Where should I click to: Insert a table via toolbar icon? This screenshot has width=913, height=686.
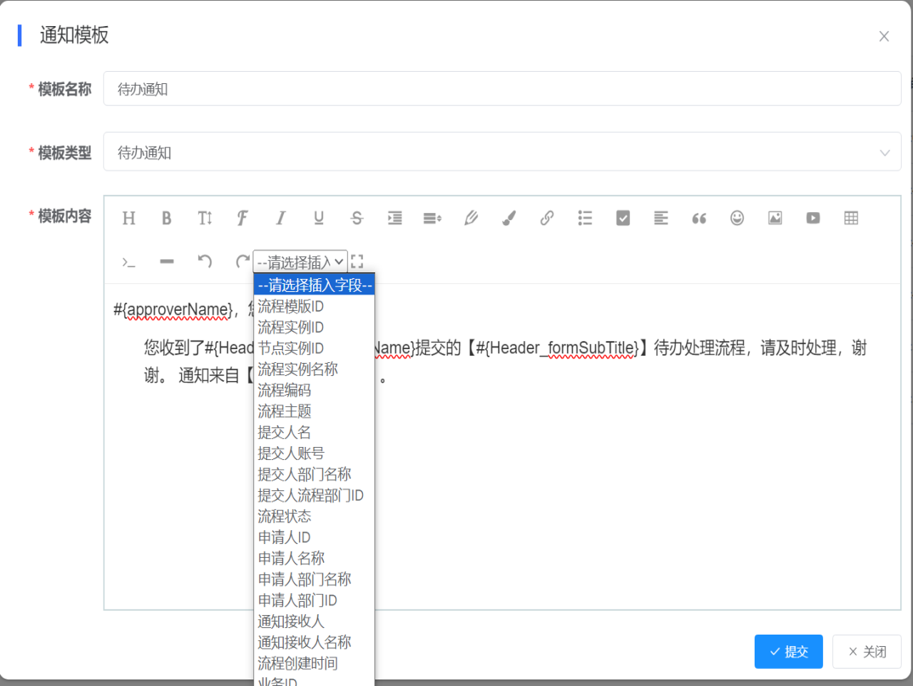(x=851, y=218)
